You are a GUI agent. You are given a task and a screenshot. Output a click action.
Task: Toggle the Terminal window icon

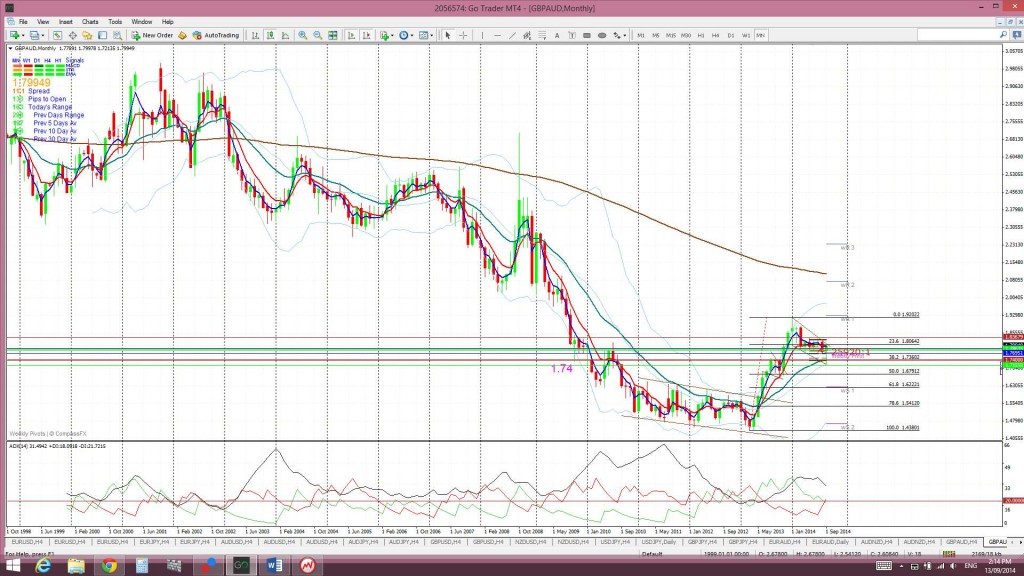click(x=103, y=35)
